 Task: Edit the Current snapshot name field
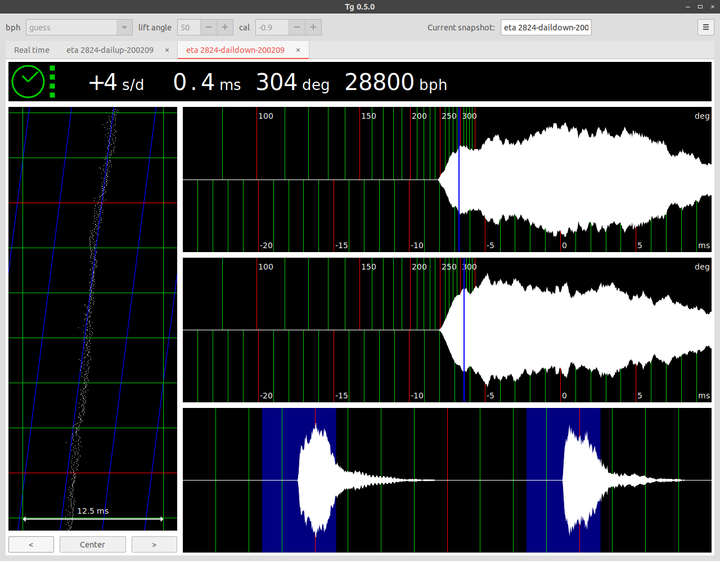click(x=546, y=28)
